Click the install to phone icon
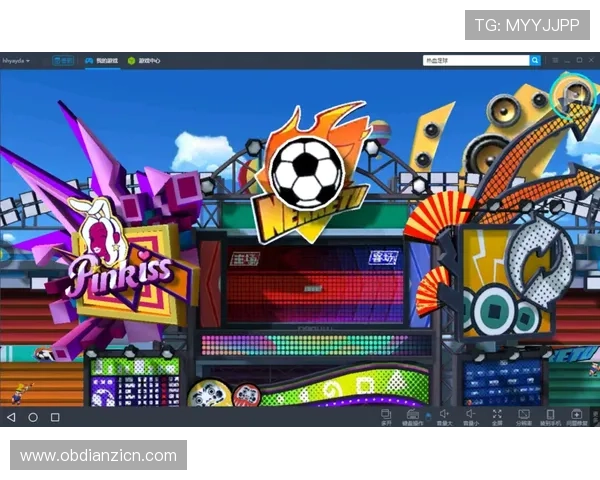Image resolution: width=600 pixels, height=480 pixels. (x=549, y=415)
